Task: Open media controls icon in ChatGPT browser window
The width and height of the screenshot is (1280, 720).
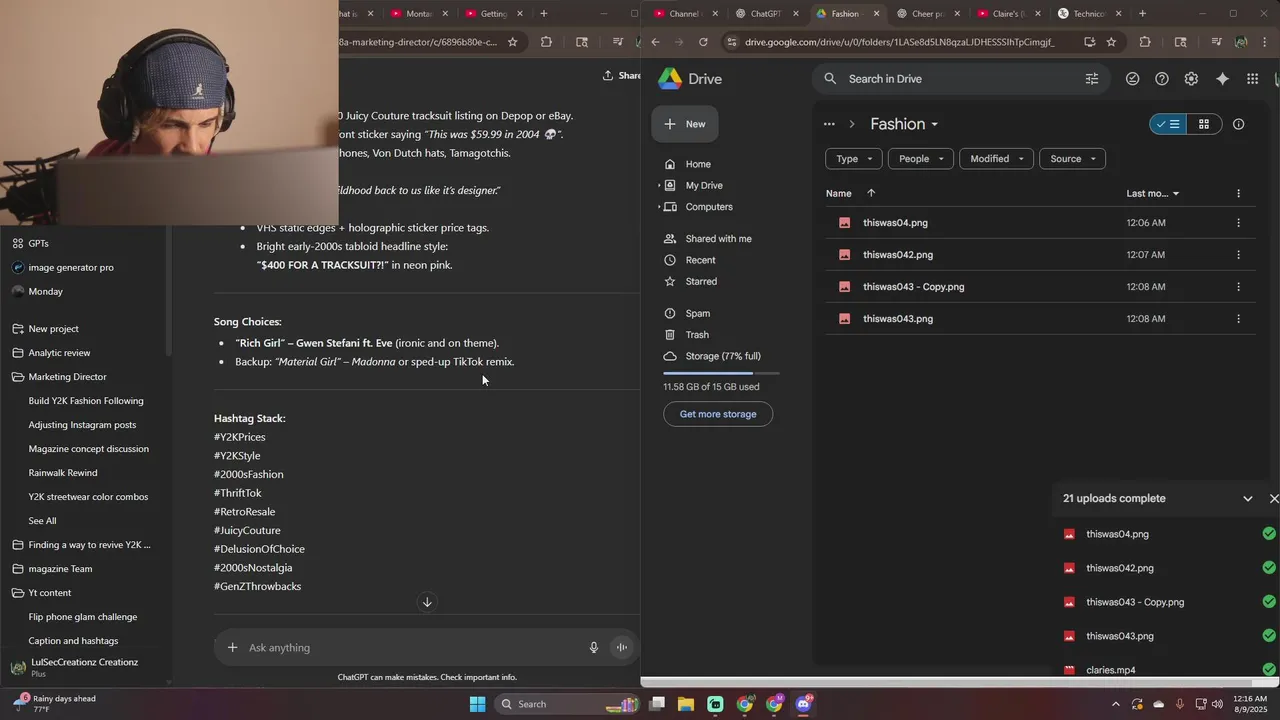Action: (x=618, y=42)
